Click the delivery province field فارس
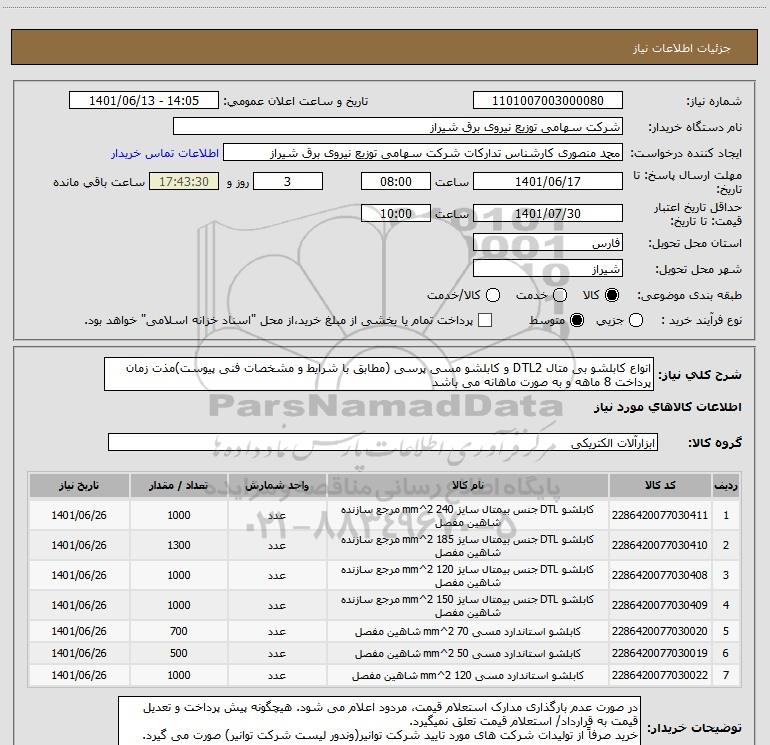 (548, 242)
